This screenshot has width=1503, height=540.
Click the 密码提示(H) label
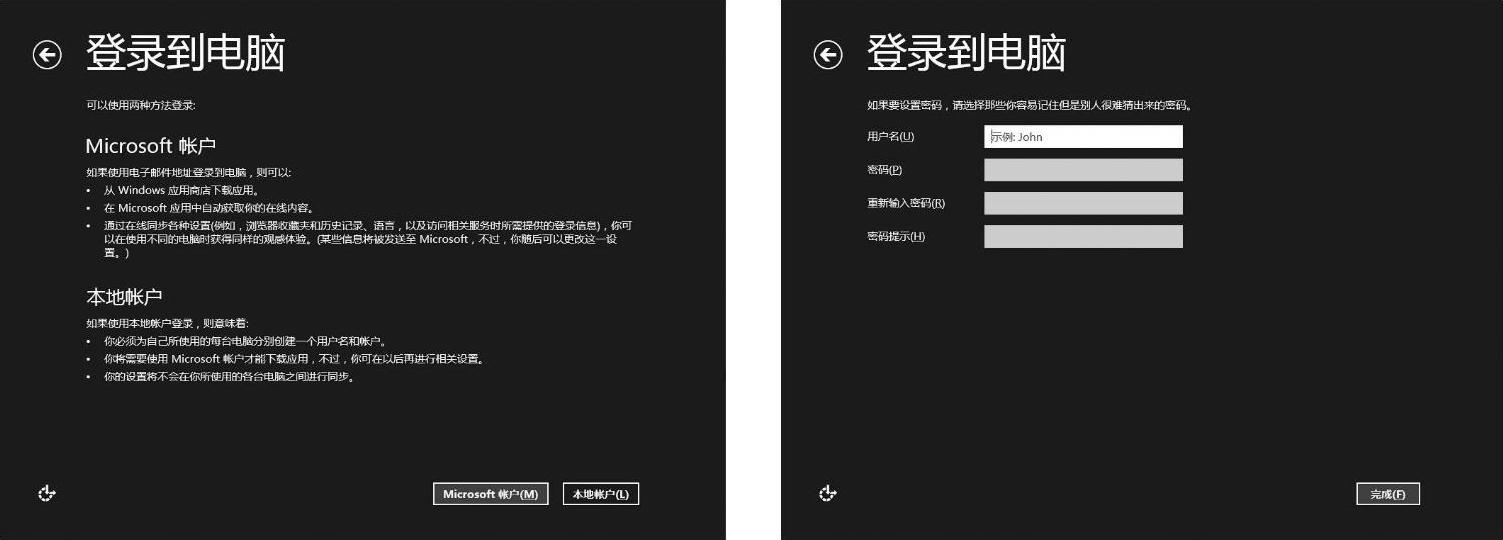point(896,237)
